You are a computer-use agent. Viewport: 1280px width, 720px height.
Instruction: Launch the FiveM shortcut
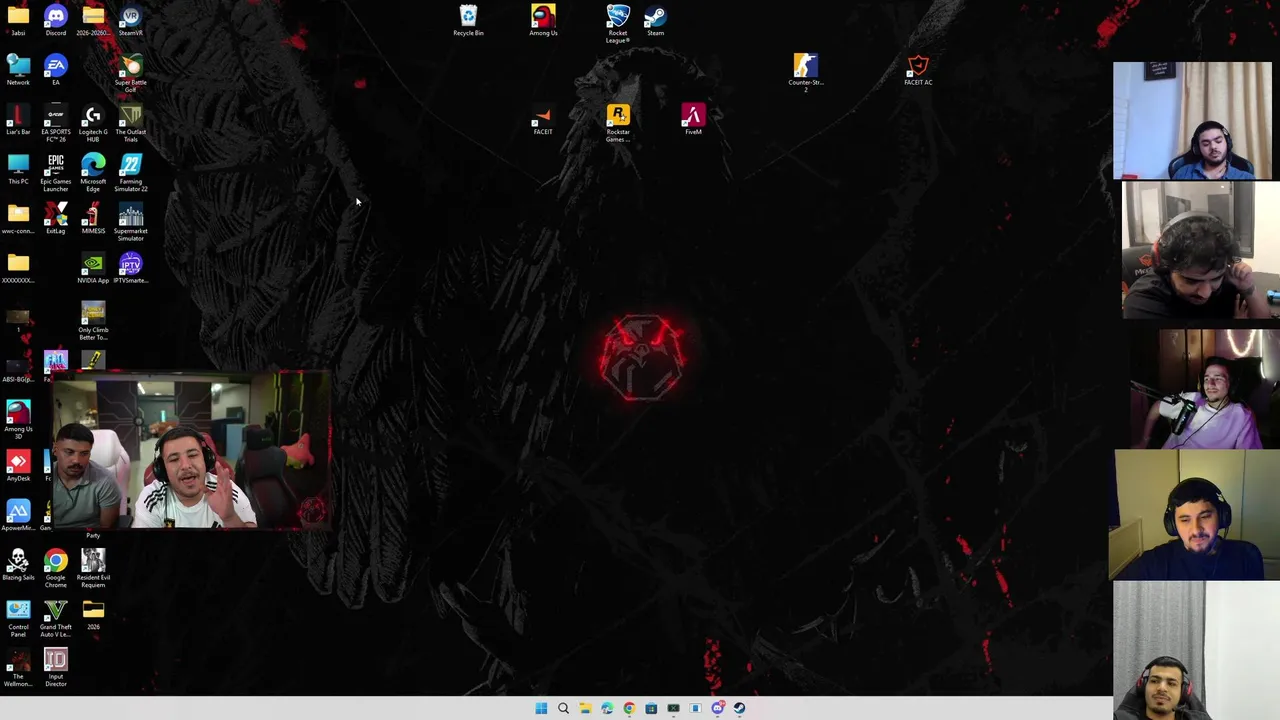point(693,119)
